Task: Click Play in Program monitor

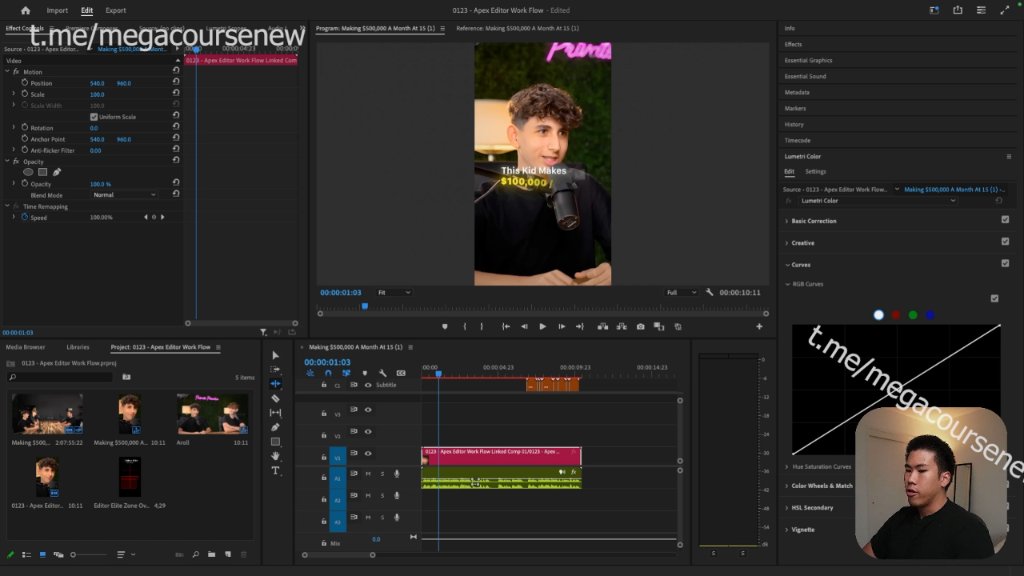Action: (542, 327)
